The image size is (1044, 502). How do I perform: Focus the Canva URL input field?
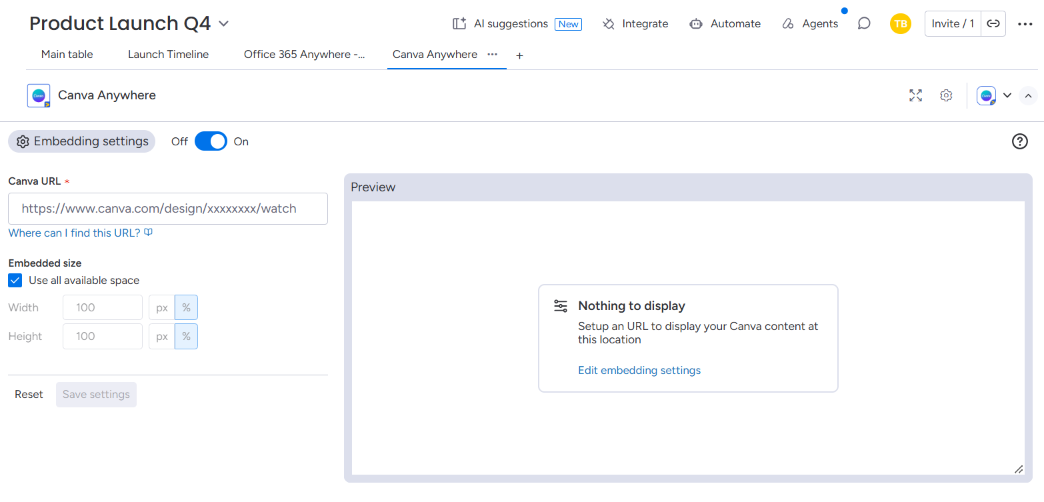[168, 208]
